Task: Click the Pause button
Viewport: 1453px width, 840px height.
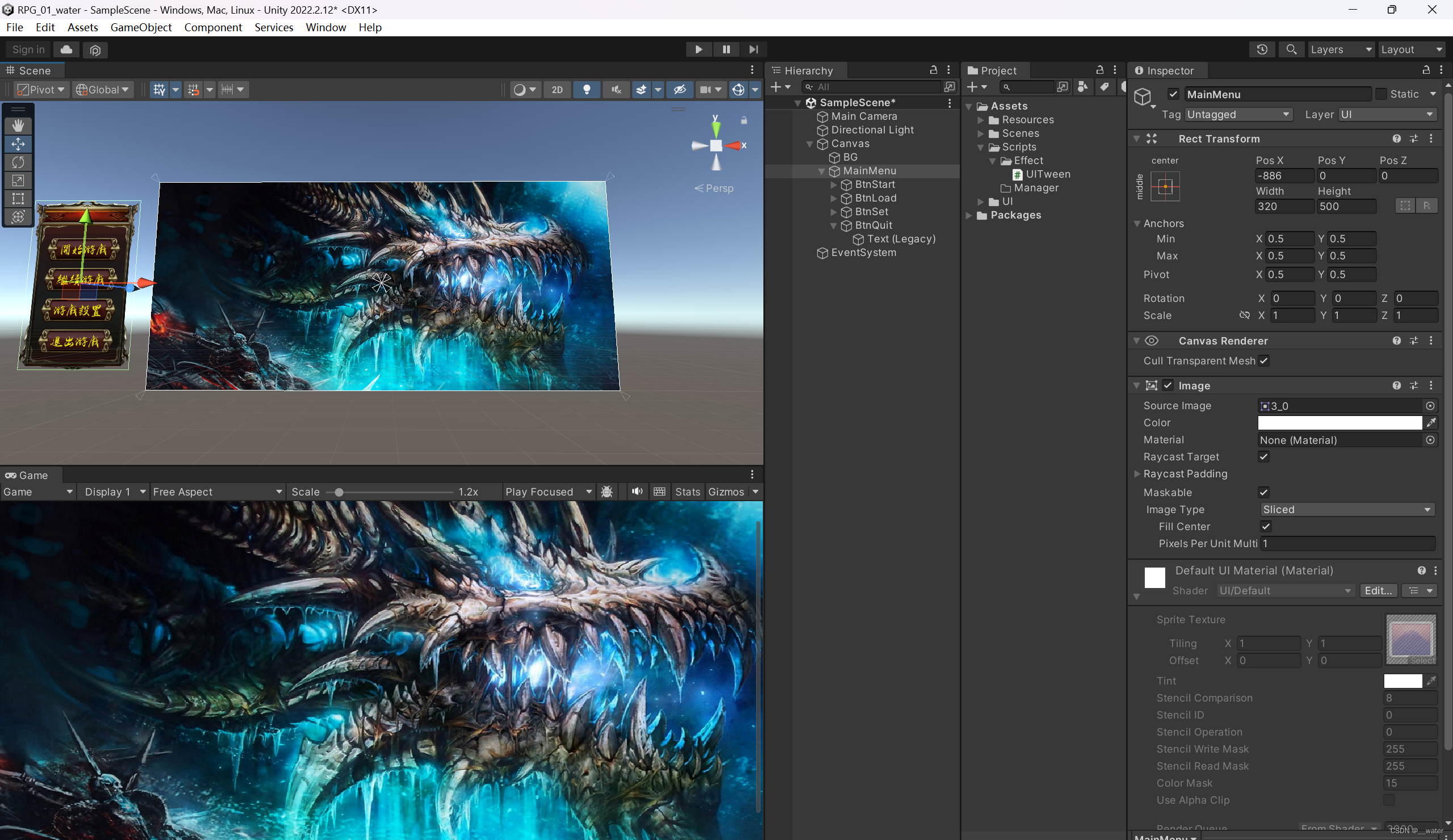Action: tap(726, 49)
